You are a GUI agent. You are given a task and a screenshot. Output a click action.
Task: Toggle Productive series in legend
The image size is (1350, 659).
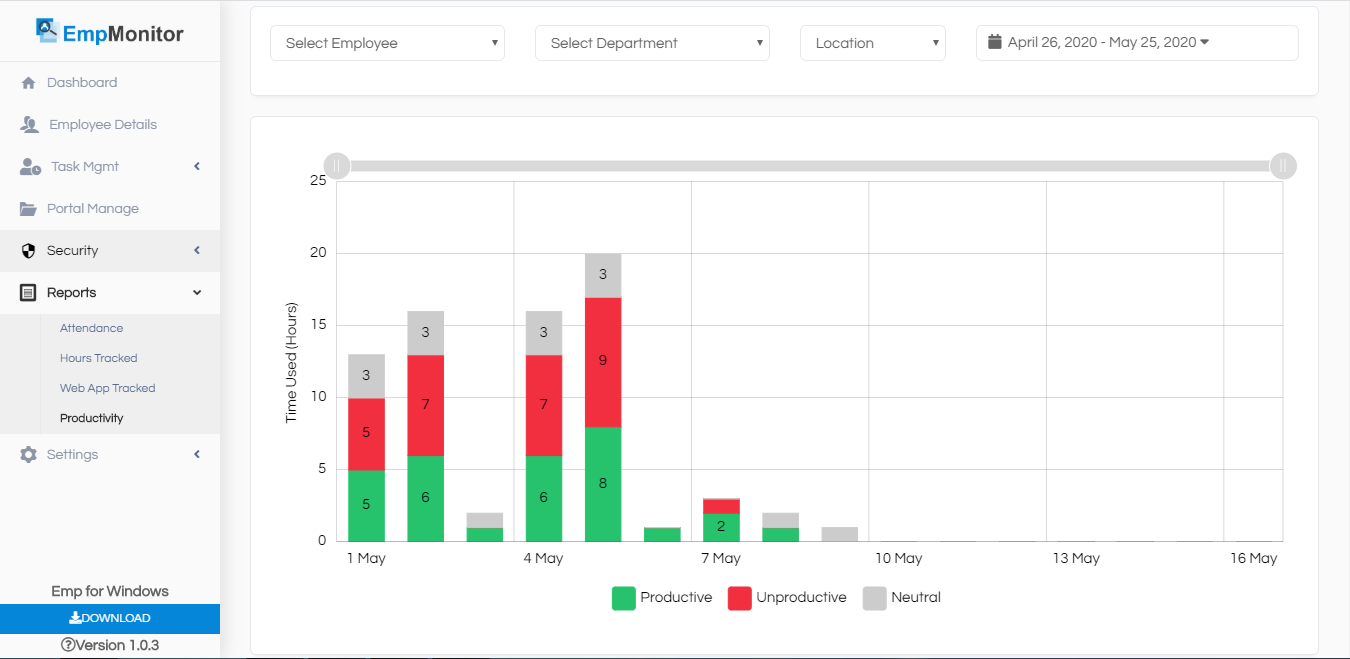click(x=662, y=598)
